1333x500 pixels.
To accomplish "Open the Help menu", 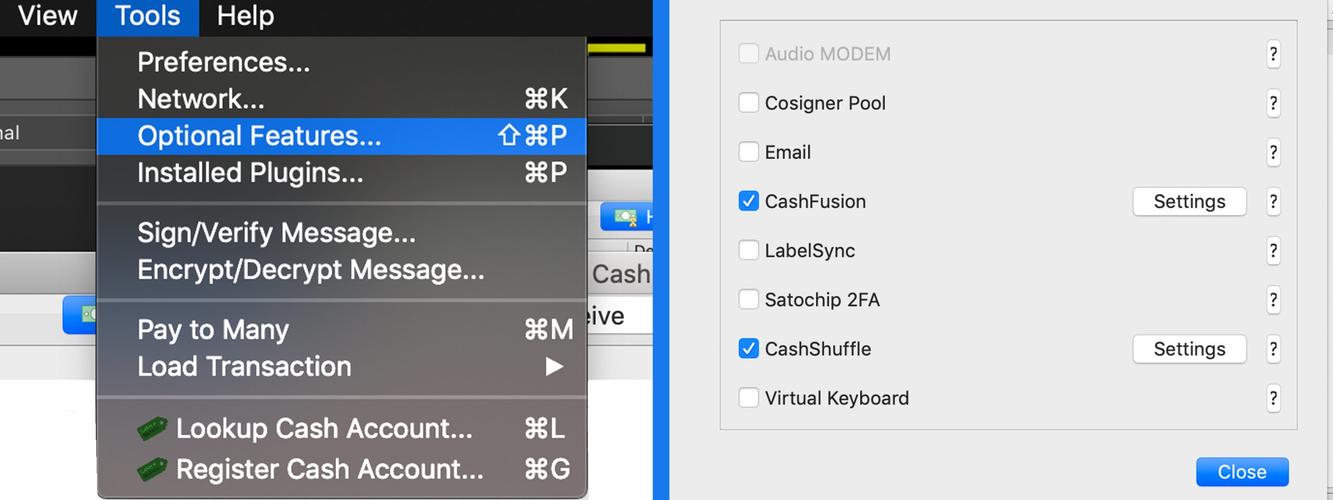I will 245,16.
